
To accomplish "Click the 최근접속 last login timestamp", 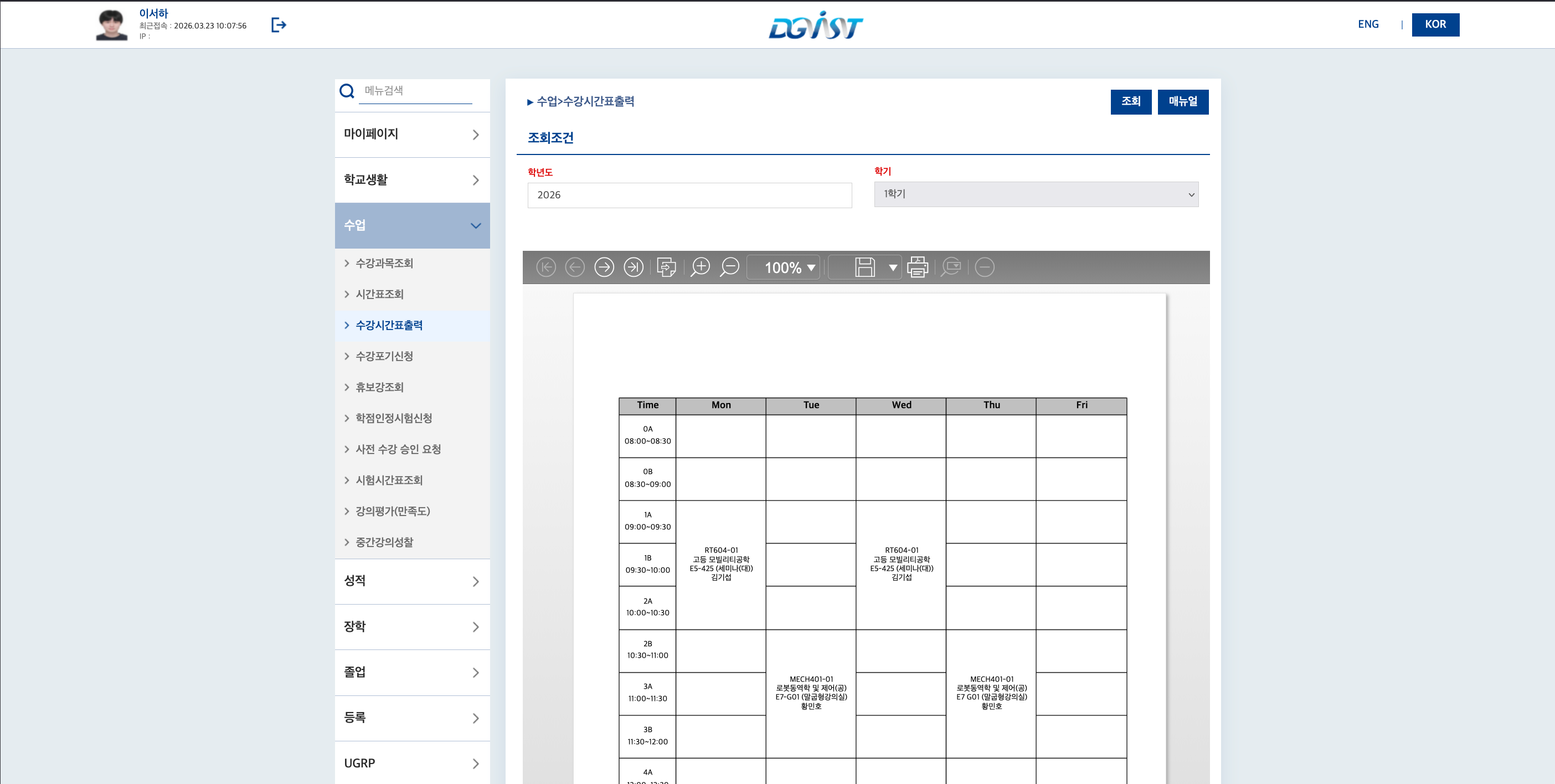I will pos(193,26).
